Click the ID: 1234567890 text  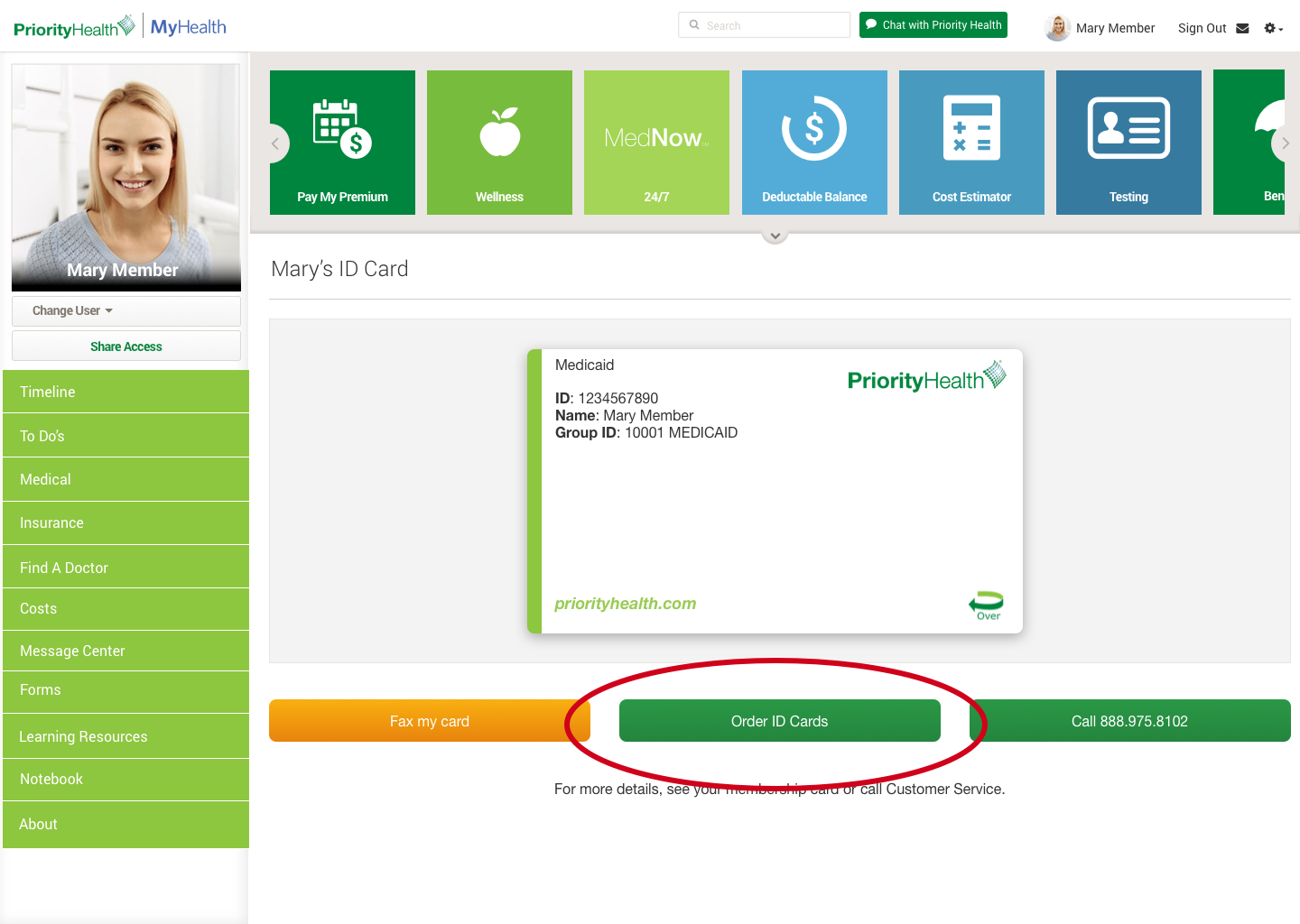[607, 398]
